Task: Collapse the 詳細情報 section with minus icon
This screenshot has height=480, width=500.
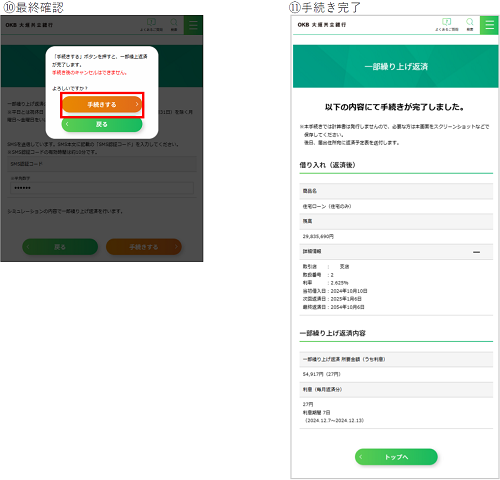Action: pyautogui.click(x=477, y=252)
